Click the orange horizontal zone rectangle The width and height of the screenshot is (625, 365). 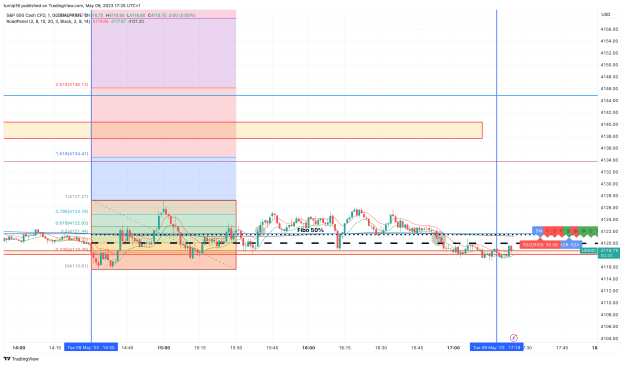coord(243,130)
